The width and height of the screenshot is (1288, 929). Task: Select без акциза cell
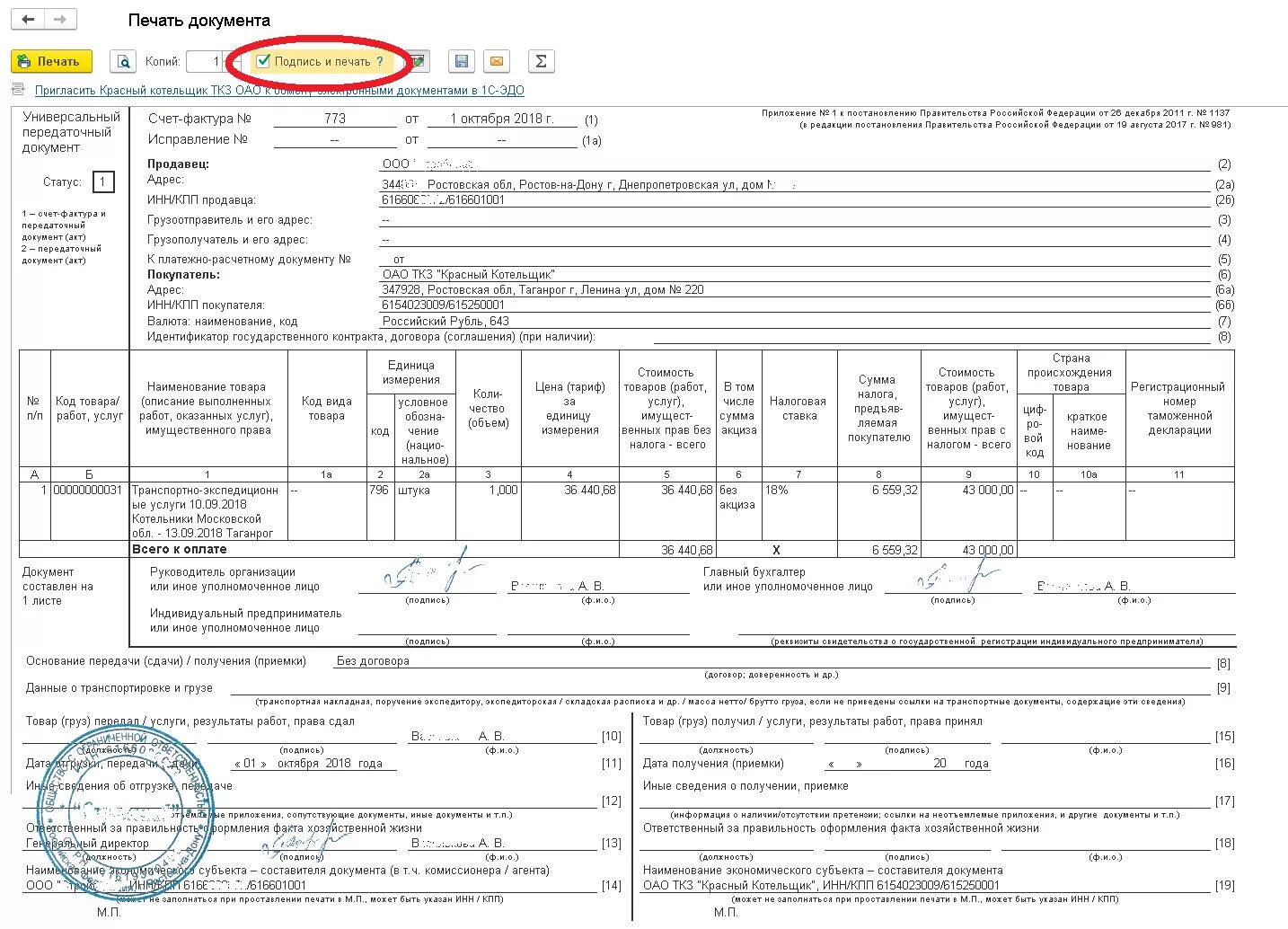pos(739,512)
